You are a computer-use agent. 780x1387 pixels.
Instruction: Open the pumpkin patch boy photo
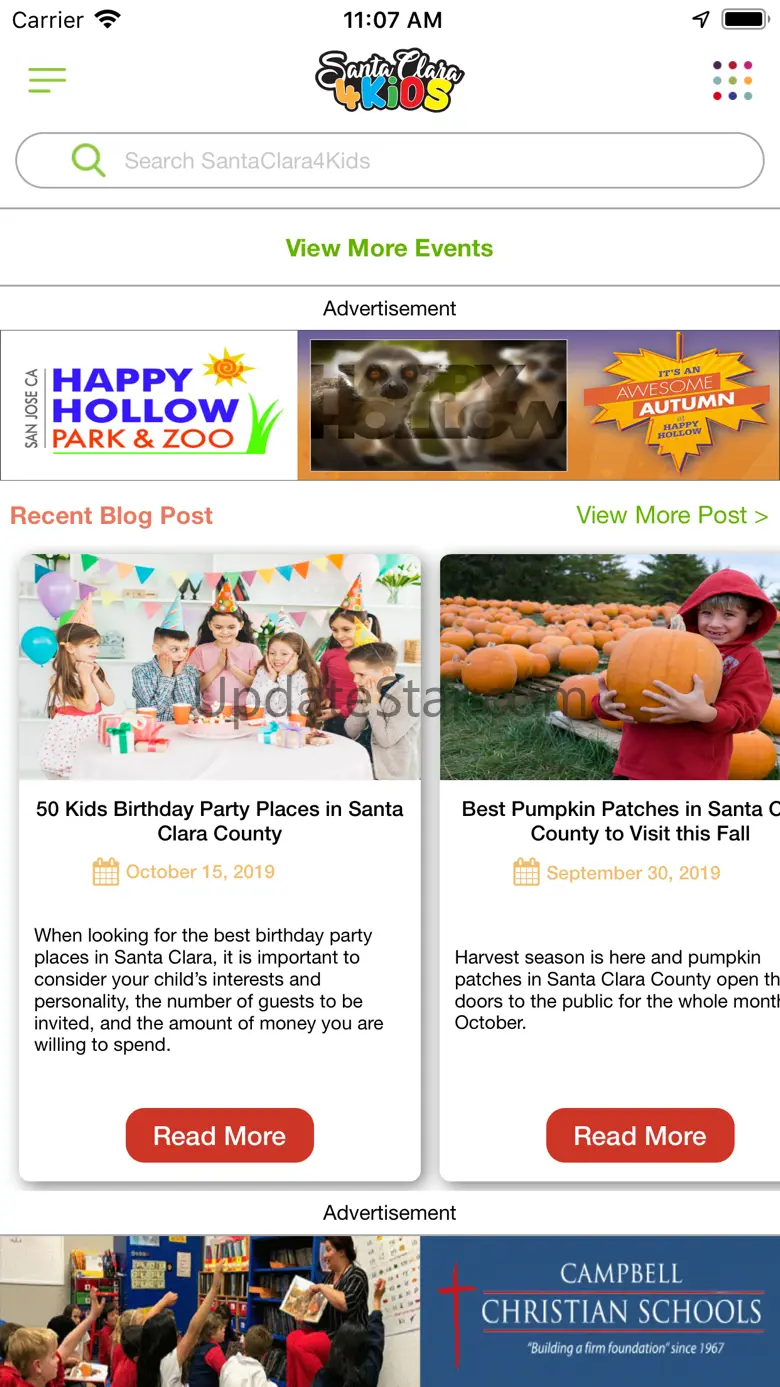click(x=610, y=667)
